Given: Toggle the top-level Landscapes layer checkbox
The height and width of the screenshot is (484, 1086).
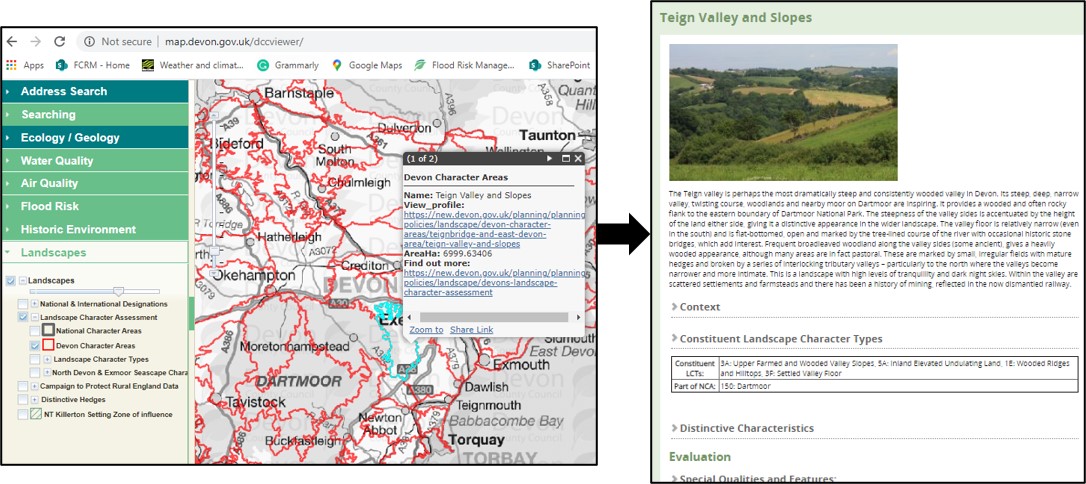Looking at the screenshot, I should [x=10, y=280].
